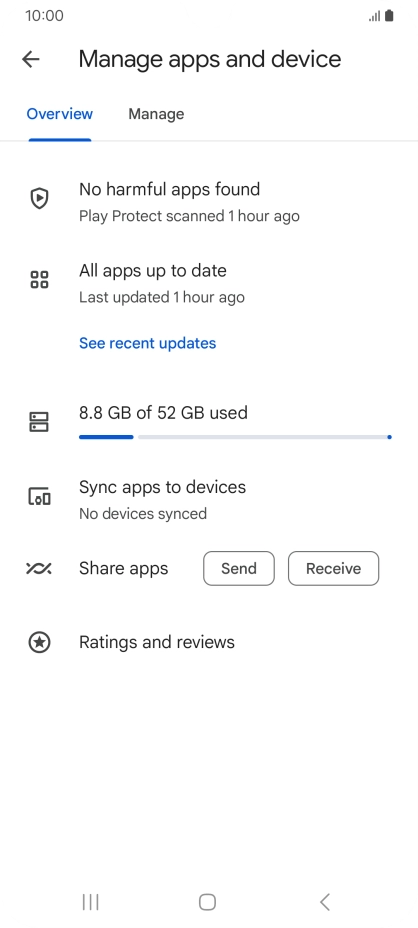Tap the back arrow in header
Viewport: 418px width, 928px height.
(30, 59)
